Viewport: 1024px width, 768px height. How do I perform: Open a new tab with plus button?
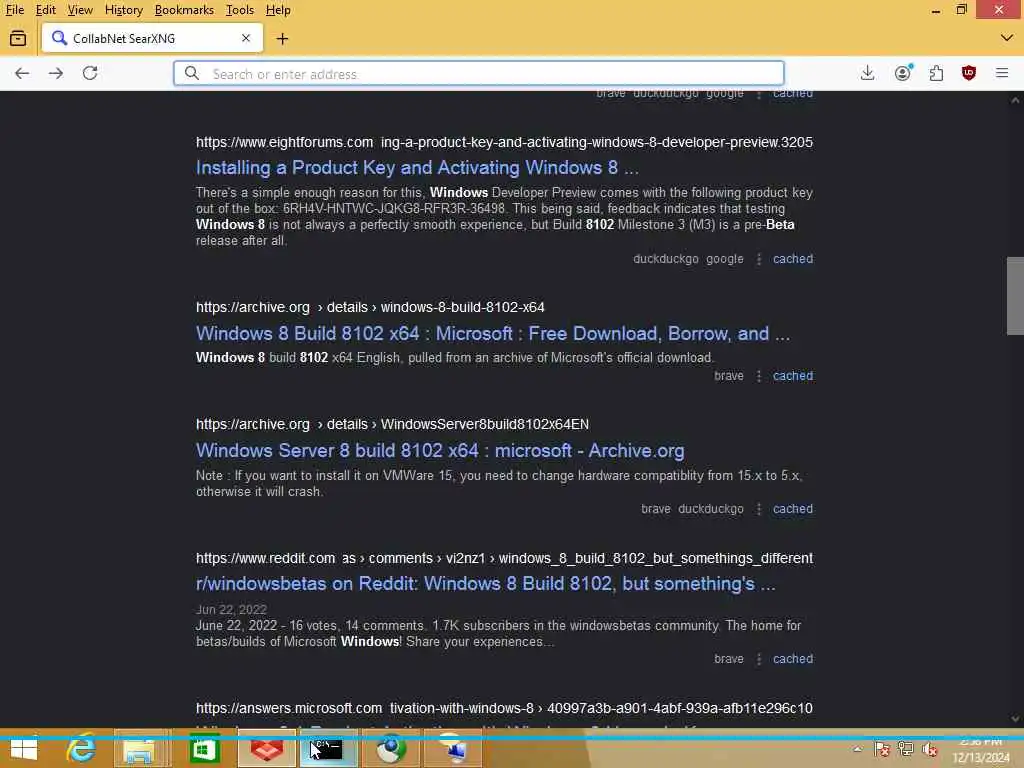[x=282, y=39]
